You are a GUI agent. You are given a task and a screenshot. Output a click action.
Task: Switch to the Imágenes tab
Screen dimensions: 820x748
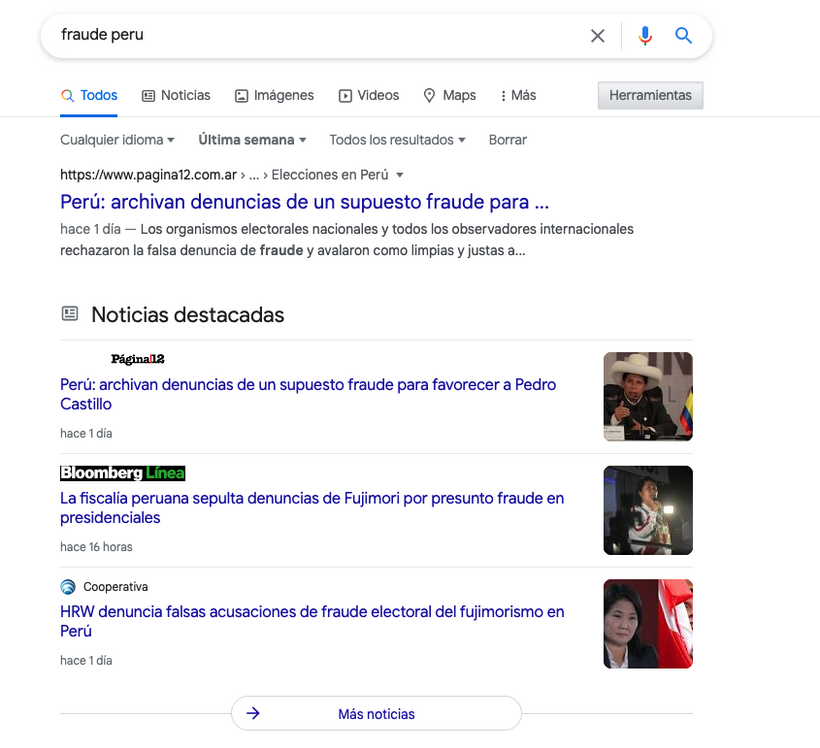[x=274, y=95]
